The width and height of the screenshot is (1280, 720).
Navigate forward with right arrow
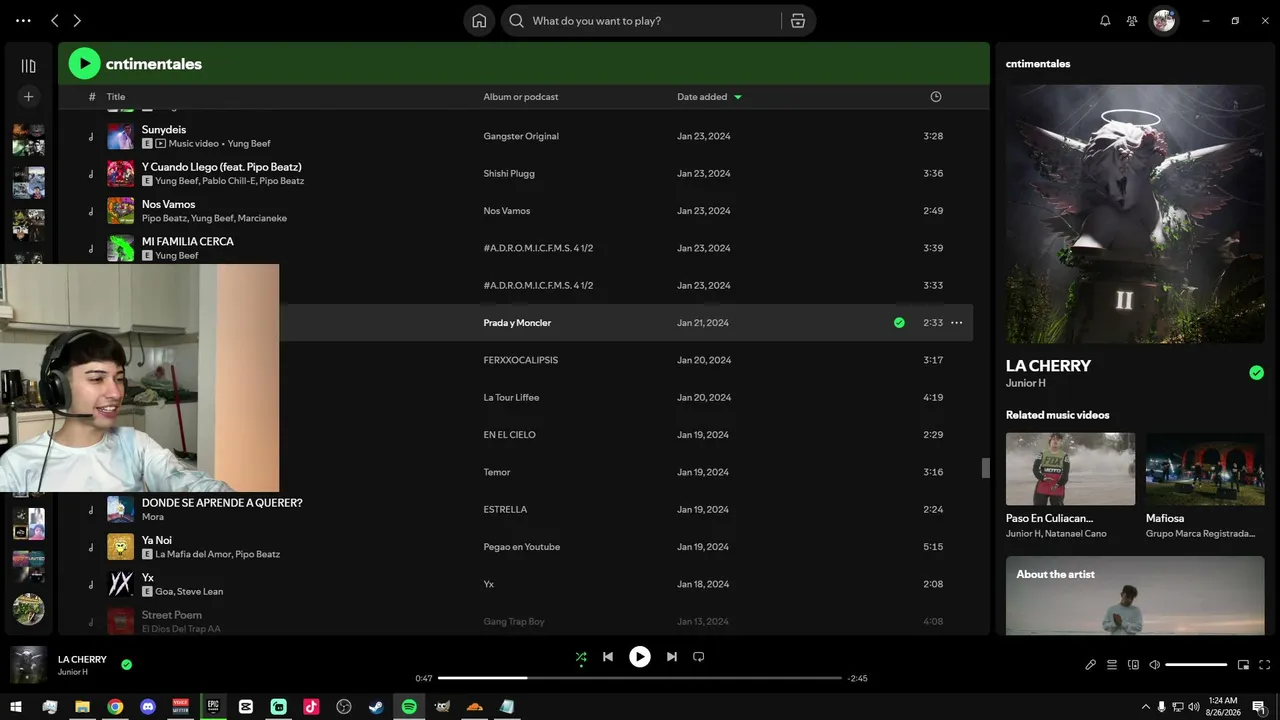point(77,20)
